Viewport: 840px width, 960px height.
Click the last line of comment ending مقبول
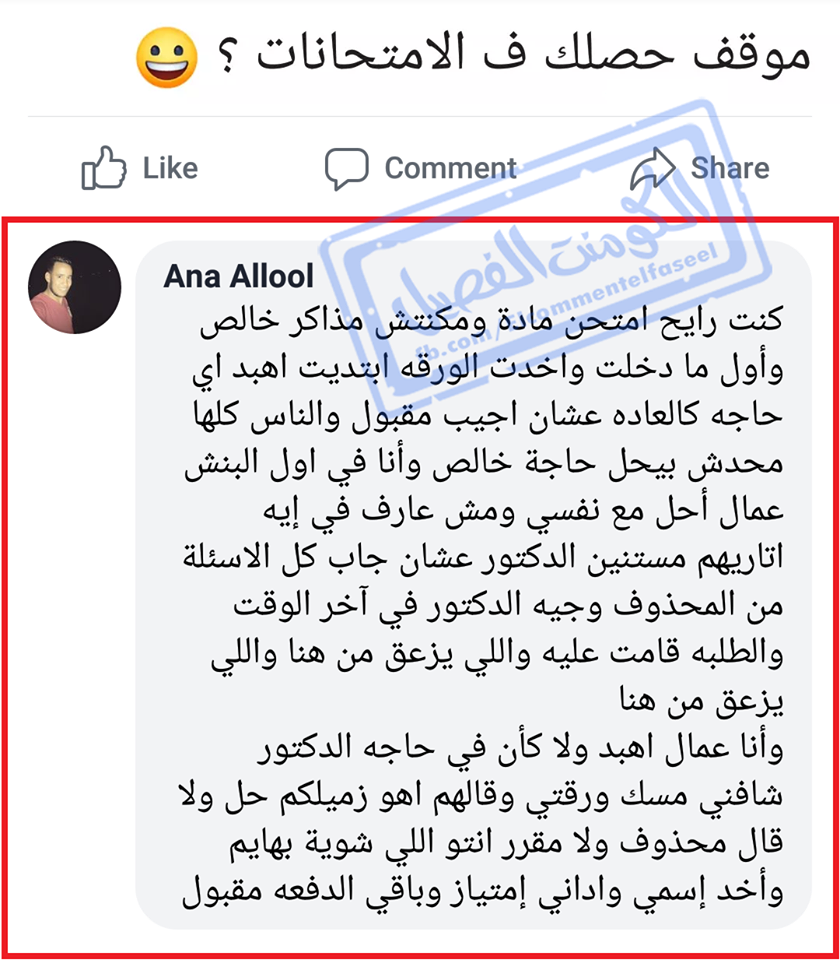[x=482, y=891]
